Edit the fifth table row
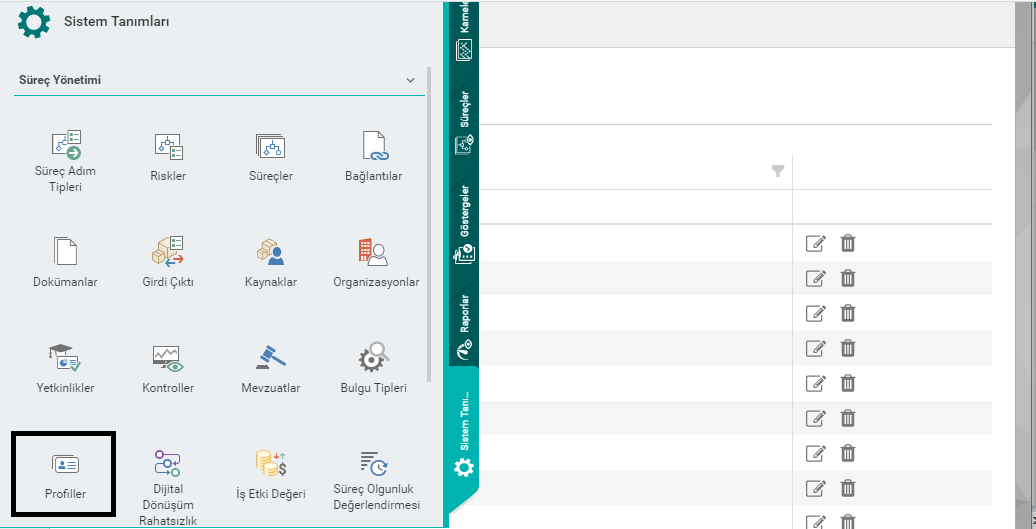The image size is (1036, 529). [x=816, y=383]
